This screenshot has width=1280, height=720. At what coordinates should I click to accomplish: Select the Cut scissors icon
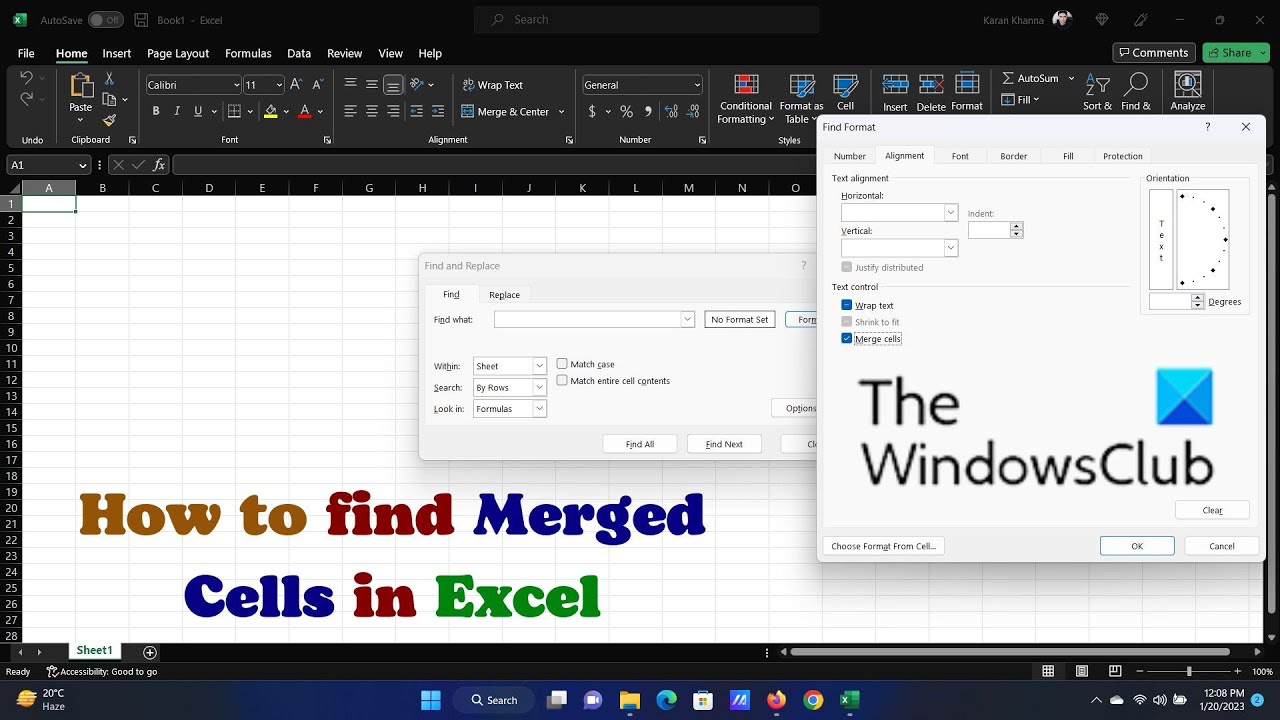(110, 78)
